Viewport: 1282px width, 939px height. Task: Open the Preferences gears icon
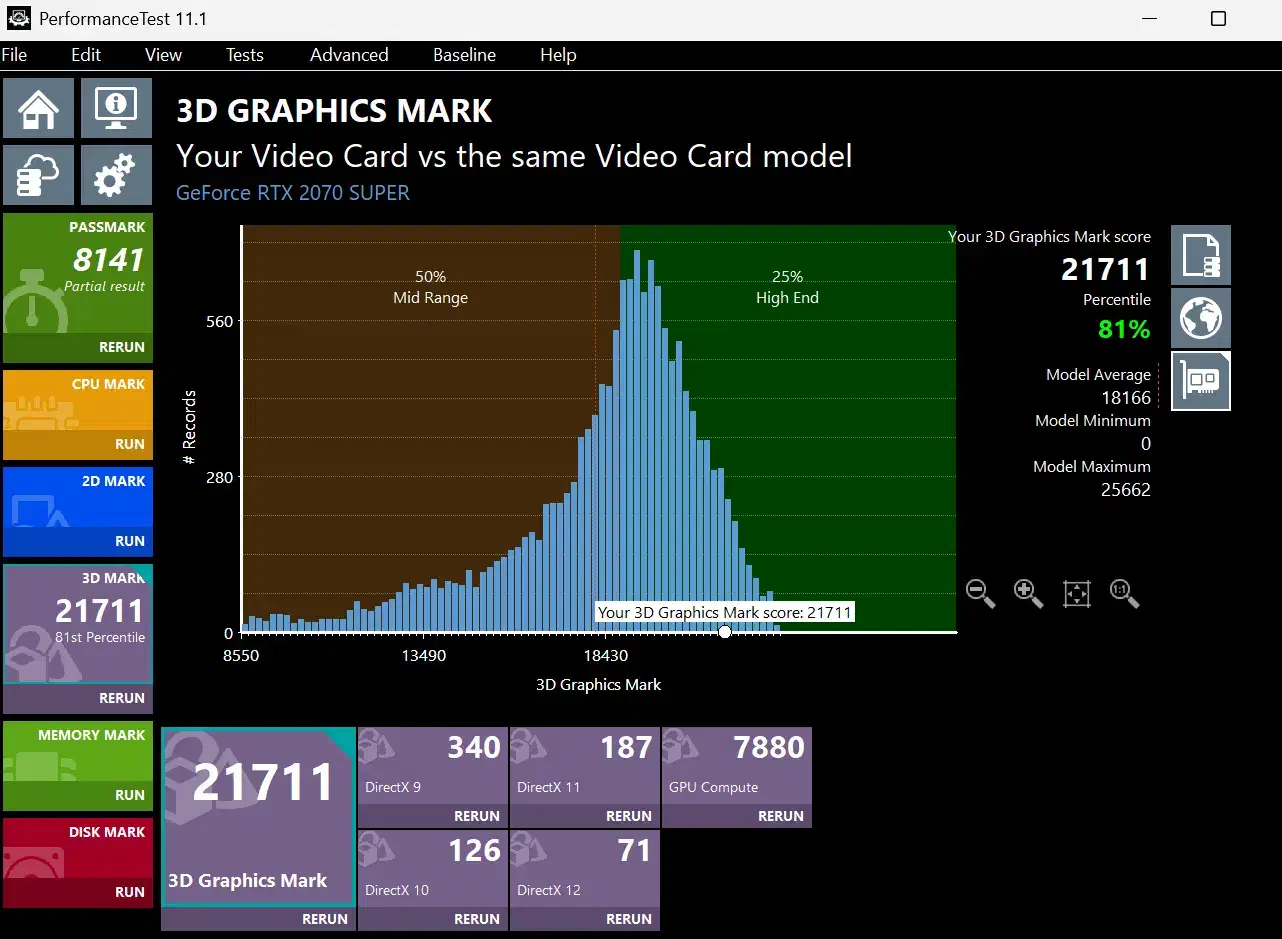[x=116, y=175]
